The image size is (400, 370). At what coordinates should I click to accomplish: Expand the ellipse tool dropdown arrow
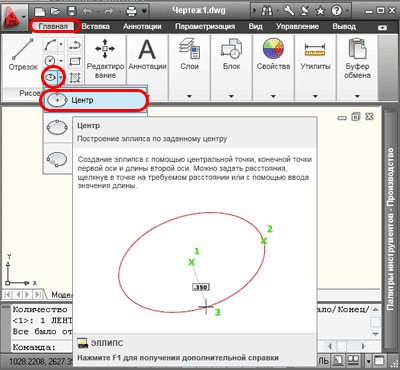coord(61,77)
